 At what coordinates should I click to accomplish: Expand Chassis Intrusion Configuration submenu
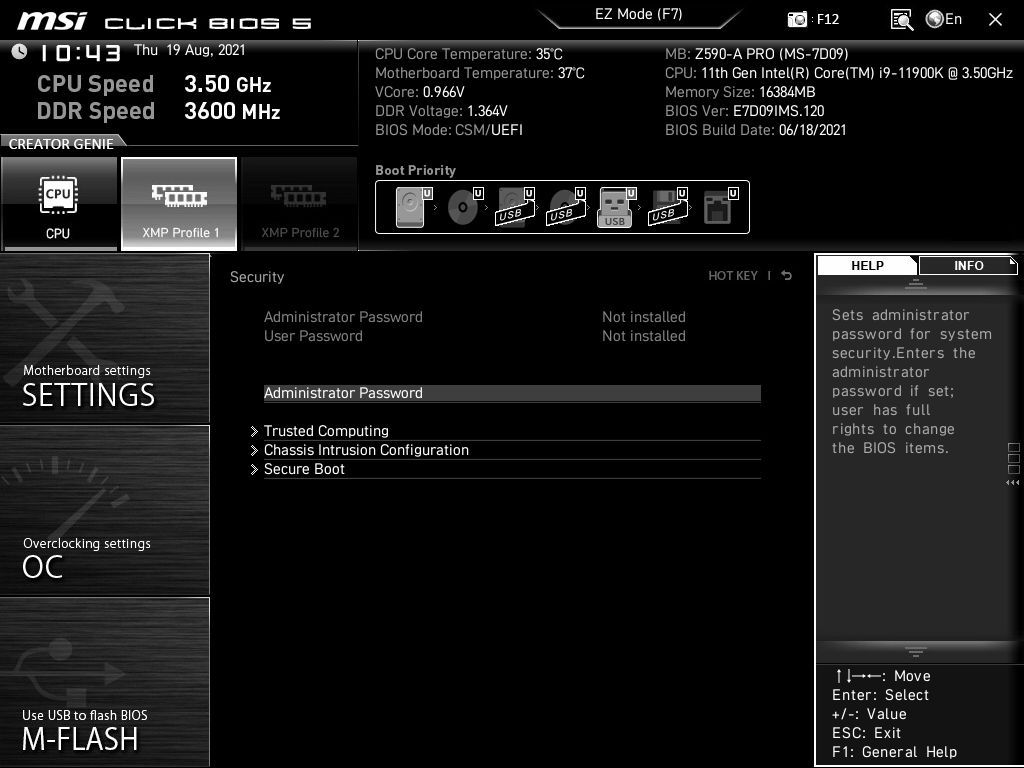coord(512,450)
